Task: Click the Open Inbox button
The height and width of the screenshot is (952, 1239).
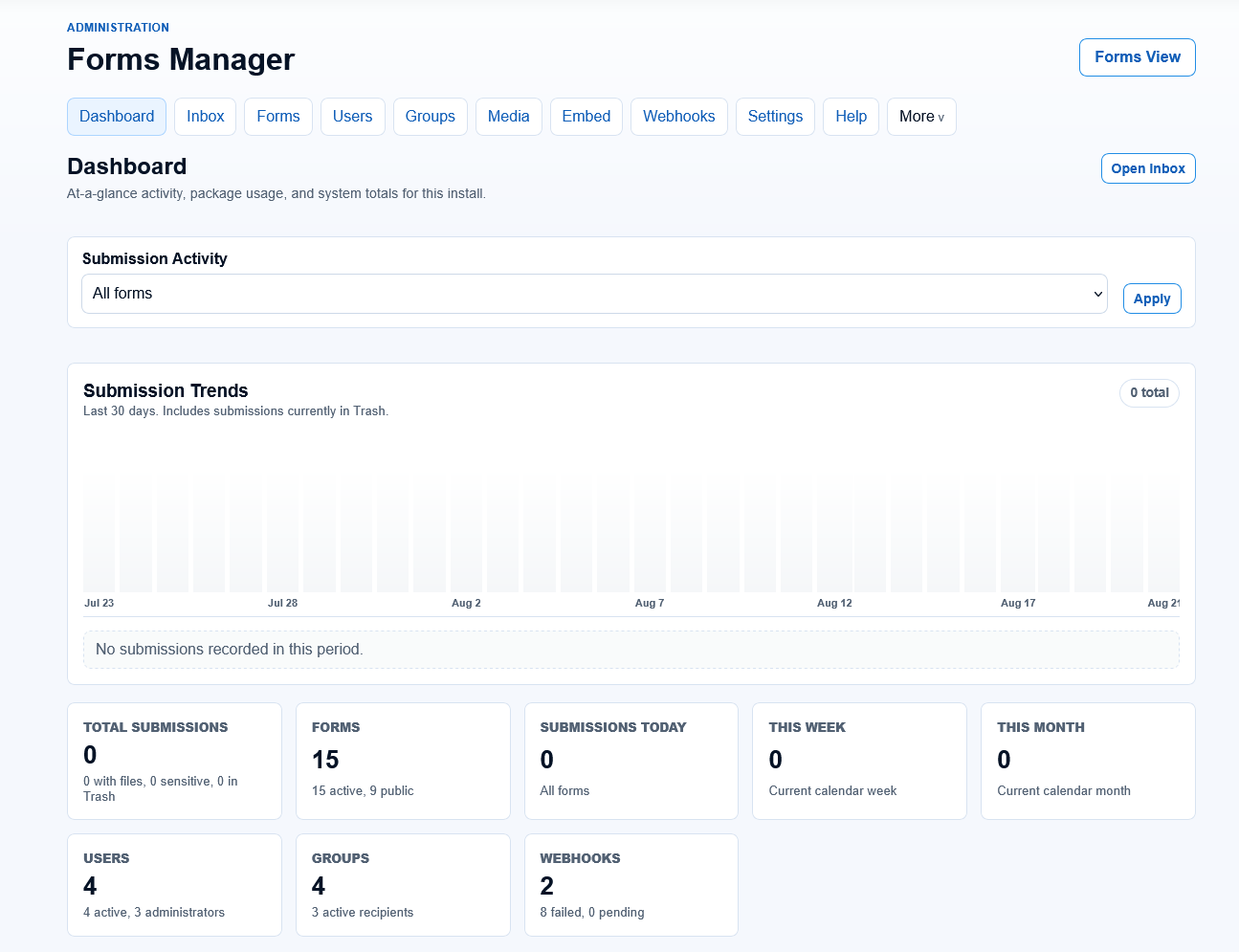Action: click(1148, 168)
